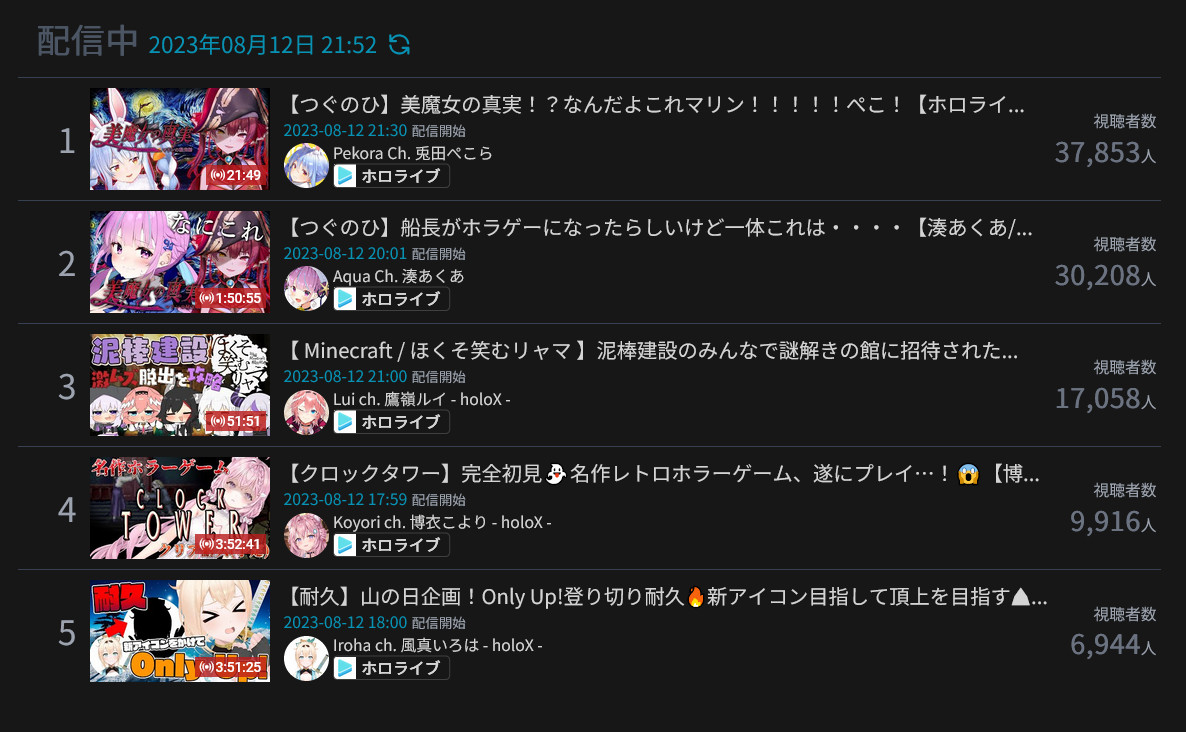Click the Koyori ch. 博衣こより channel name
Screen dimensions: 1186x732
point(442,523)
